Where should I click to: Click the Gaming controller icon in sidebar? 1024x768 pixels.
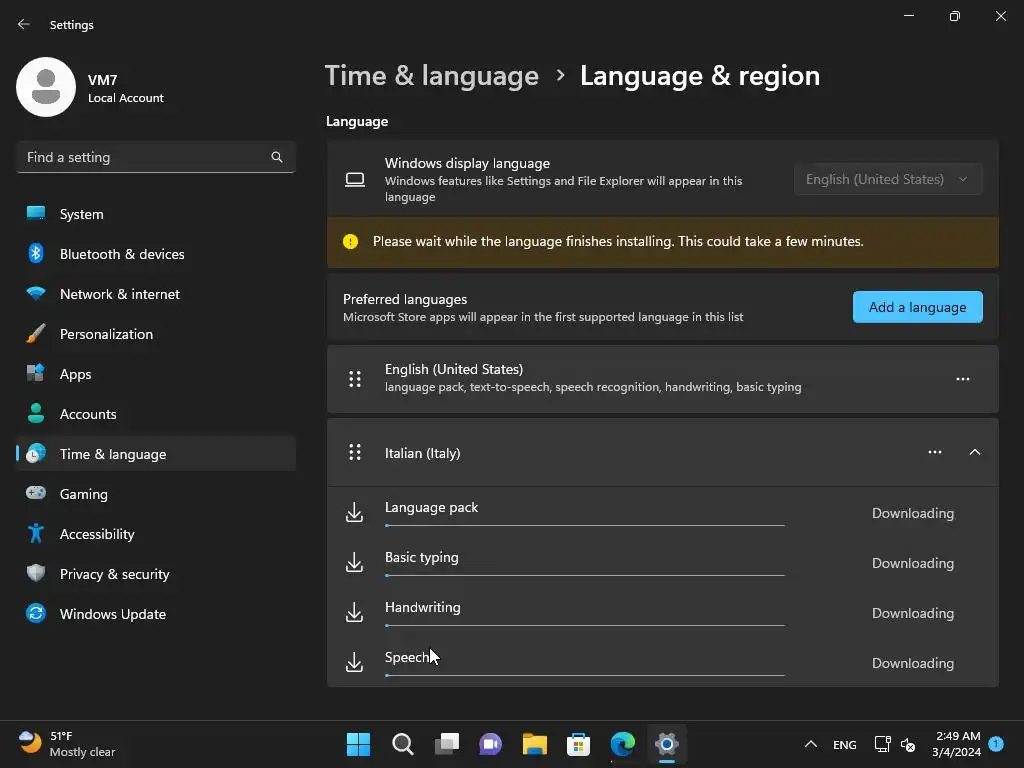pos(36,493)
